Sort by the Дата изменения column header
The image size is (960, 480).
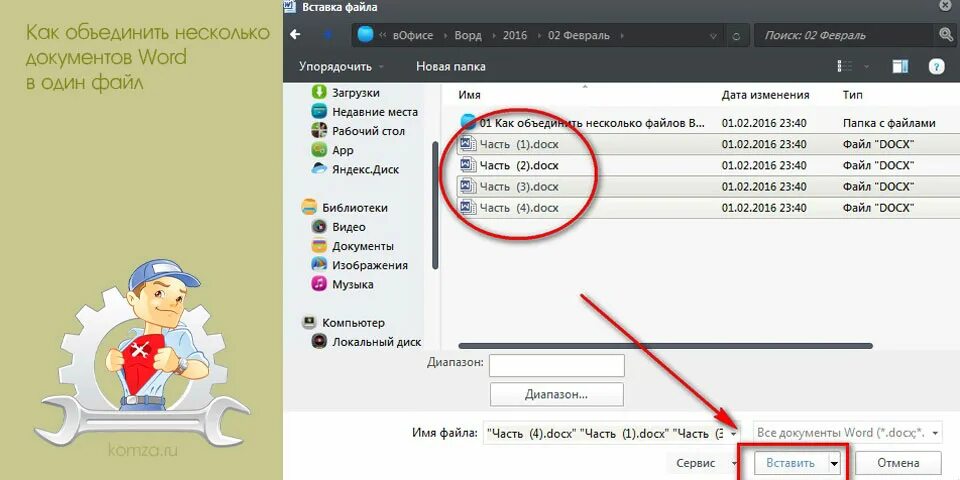[x=765, y=95]
